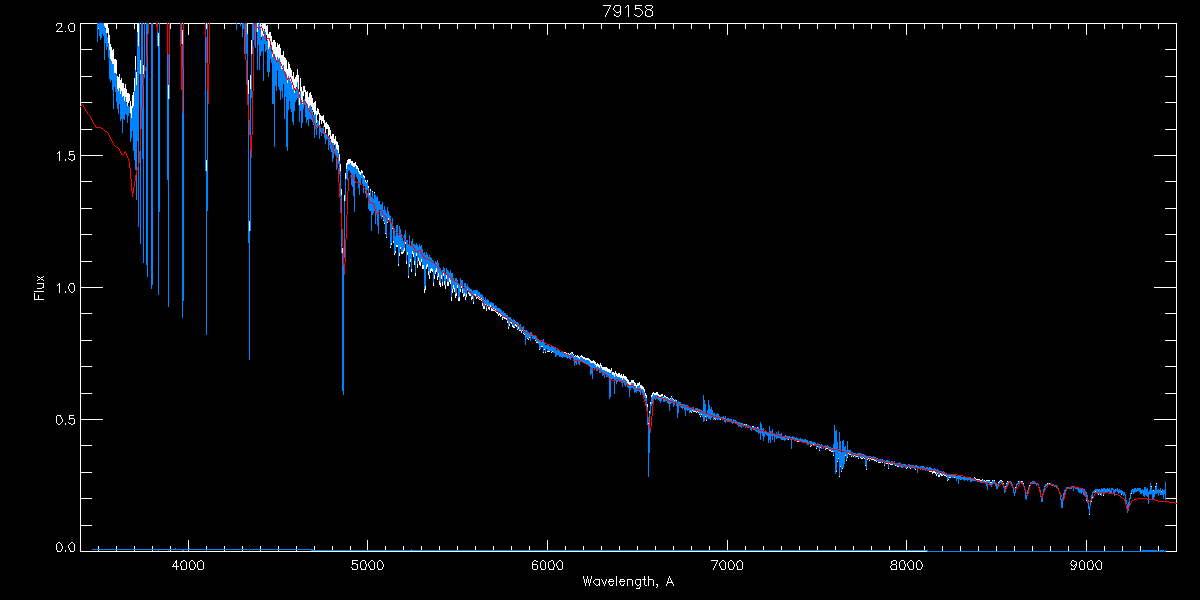Click the 9000 wavelength tick label
The width and height of the screenshot is (1200, 600).
[1086, 565]
